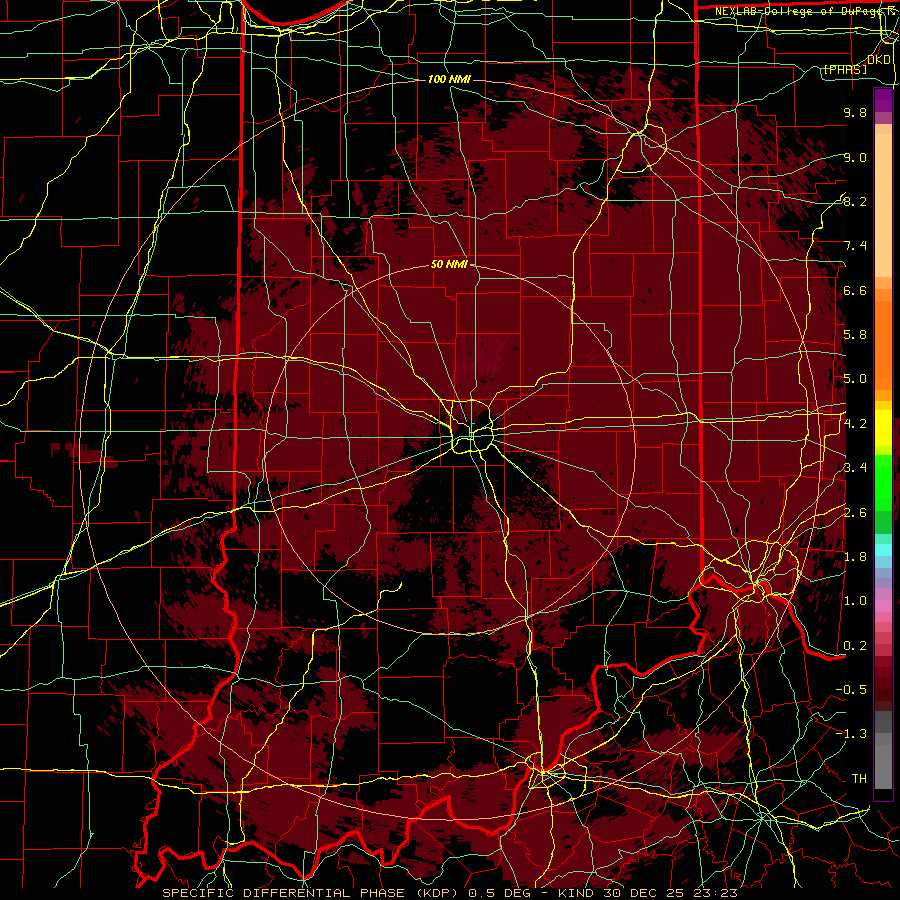Screen dimensions: 900x900
Task: Select the 7.4 scale value
Action: point(855,246)
